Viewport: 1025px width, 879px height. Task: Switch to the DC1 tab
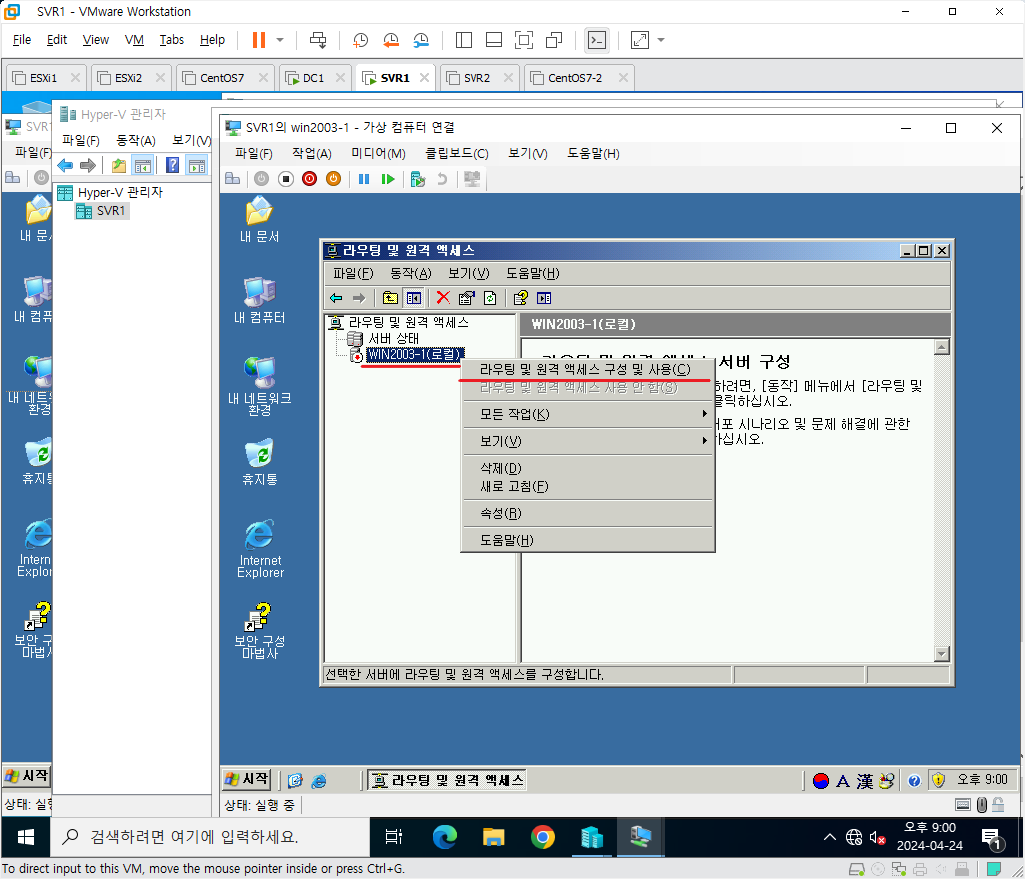(x=313, y=78)
